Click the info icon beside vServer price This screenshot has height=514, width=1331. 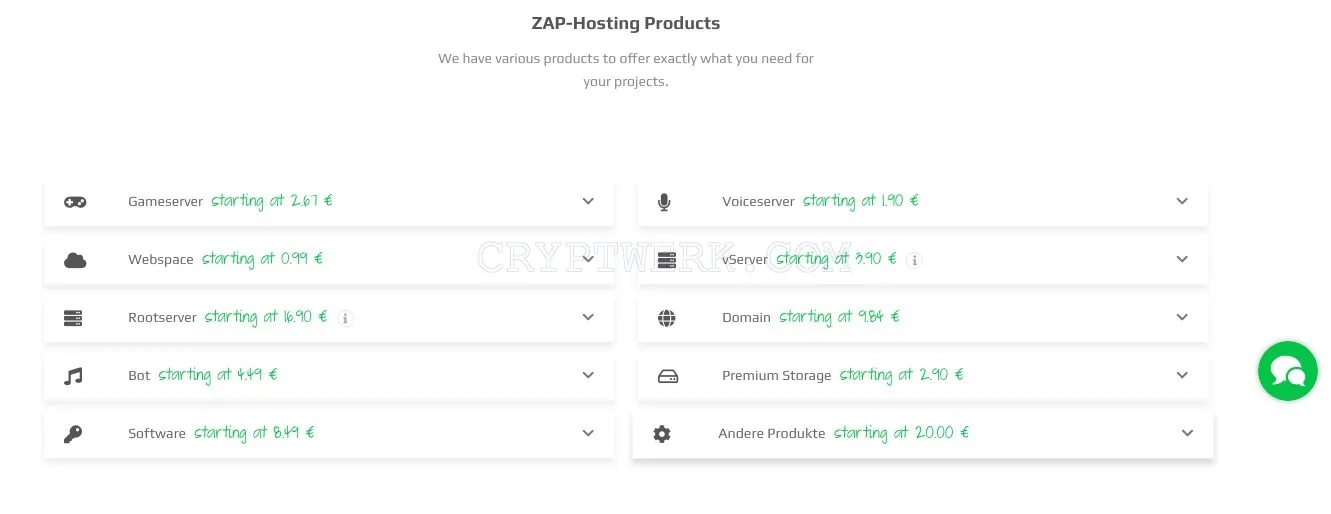pyautogui.click(x=914, y=260)
